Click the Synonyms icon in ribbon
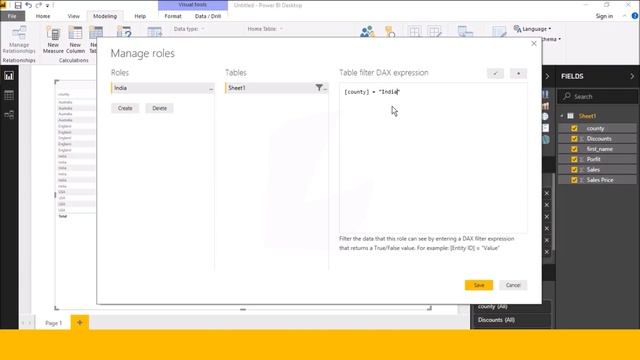The width and height of the screenshot is (640, 360). tap(499, 32)
